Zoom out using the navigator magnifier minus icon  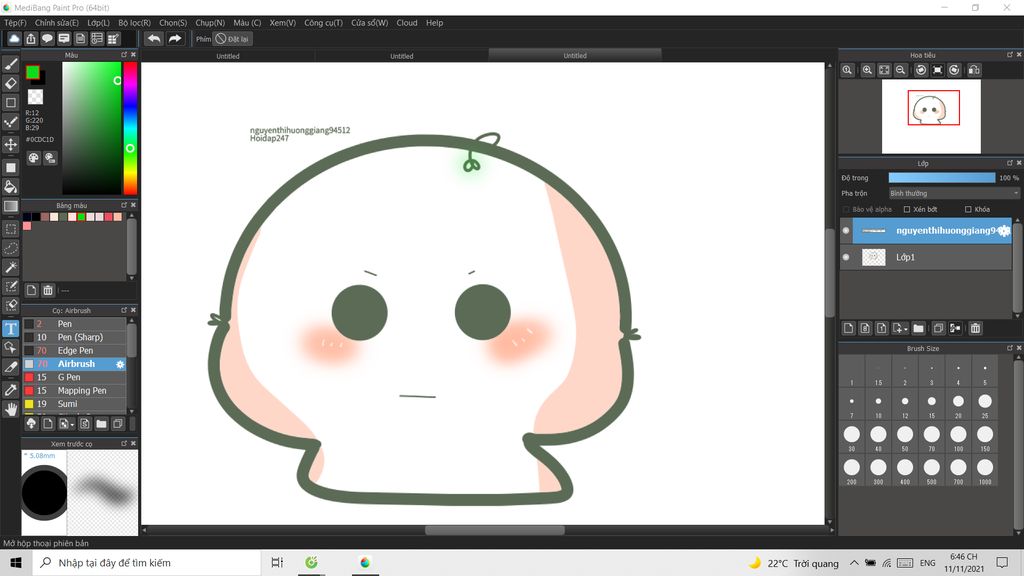click(x=901, y=70)
